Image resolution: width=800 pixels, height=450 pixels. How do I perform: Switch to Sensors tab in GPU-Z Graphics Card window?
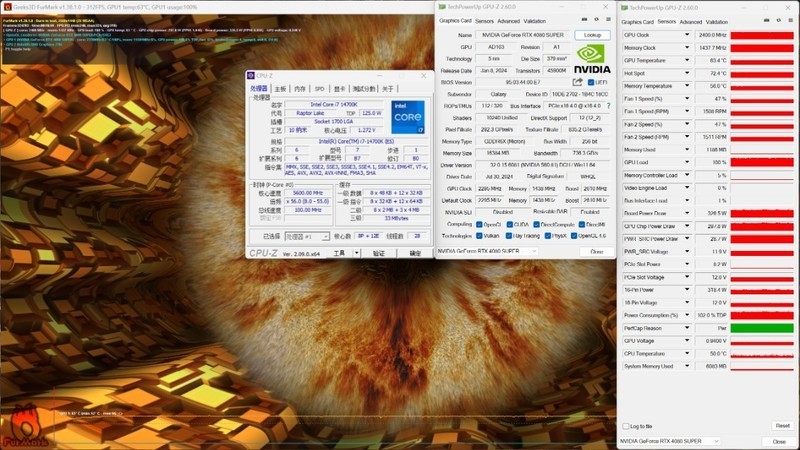tap(484, 21)
